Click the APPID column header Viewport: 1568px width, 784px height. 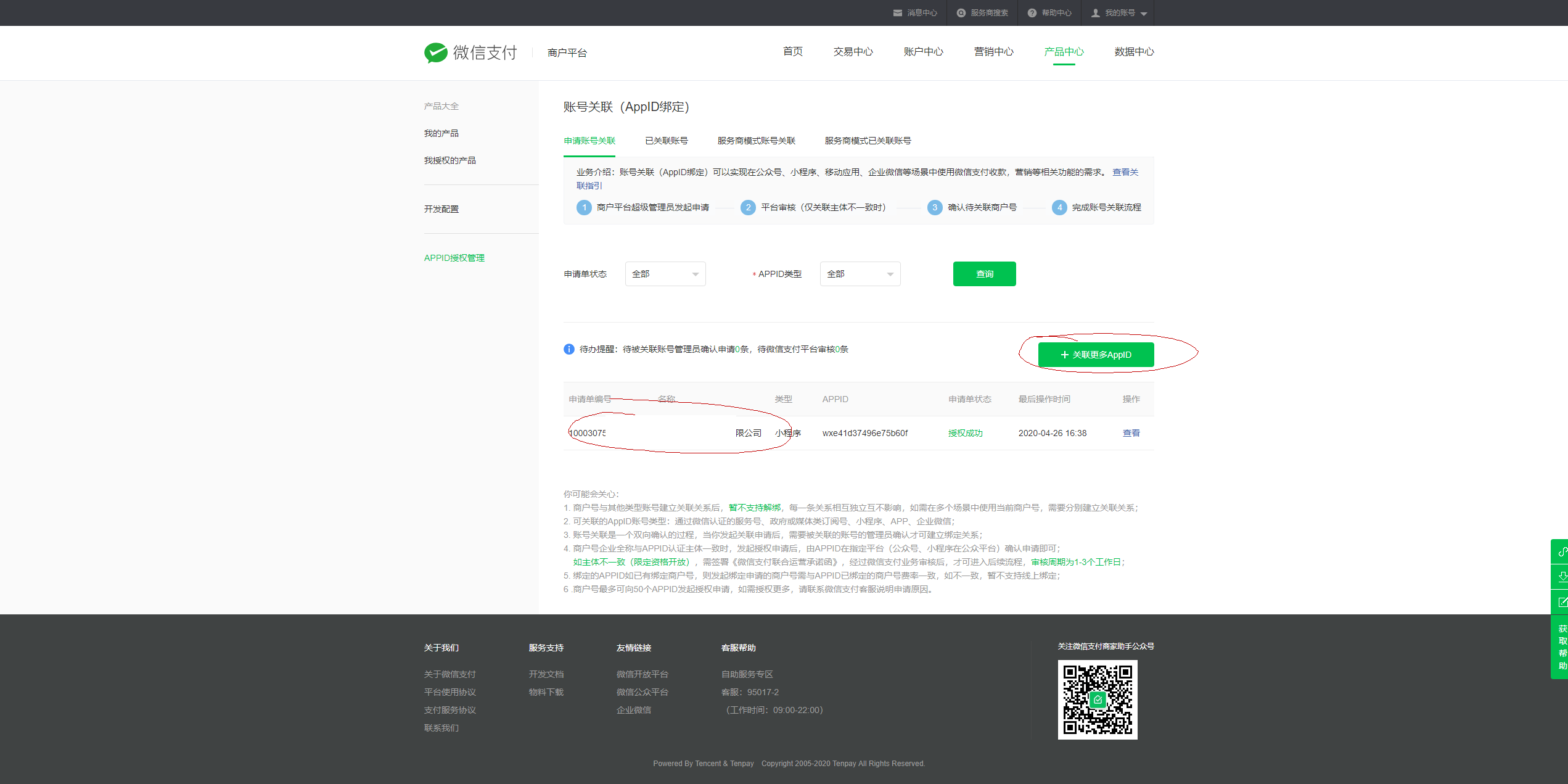(x=835, y=399)
